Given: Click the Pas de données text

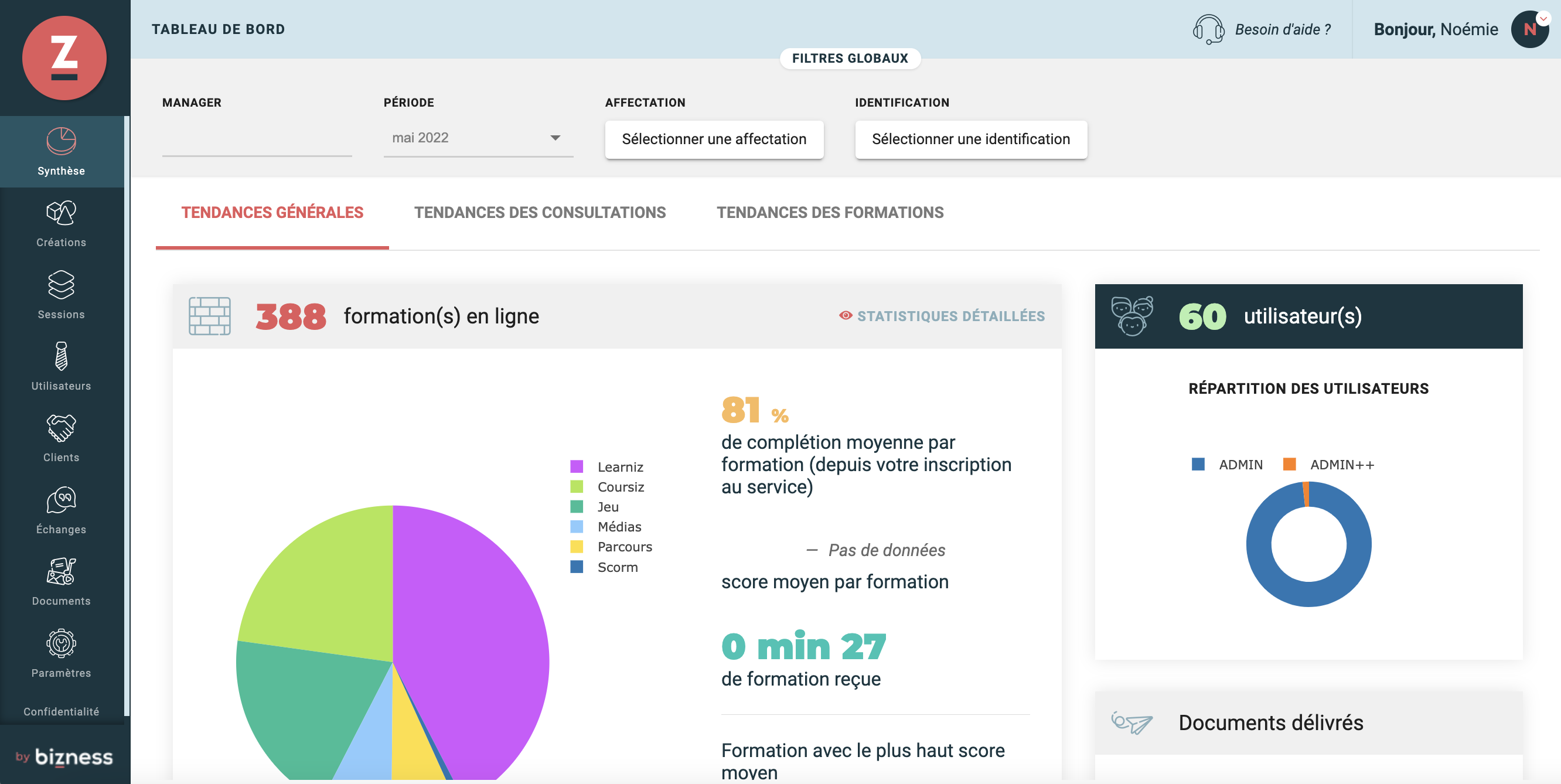Looking at the screenshot, I should coord(887,550).
